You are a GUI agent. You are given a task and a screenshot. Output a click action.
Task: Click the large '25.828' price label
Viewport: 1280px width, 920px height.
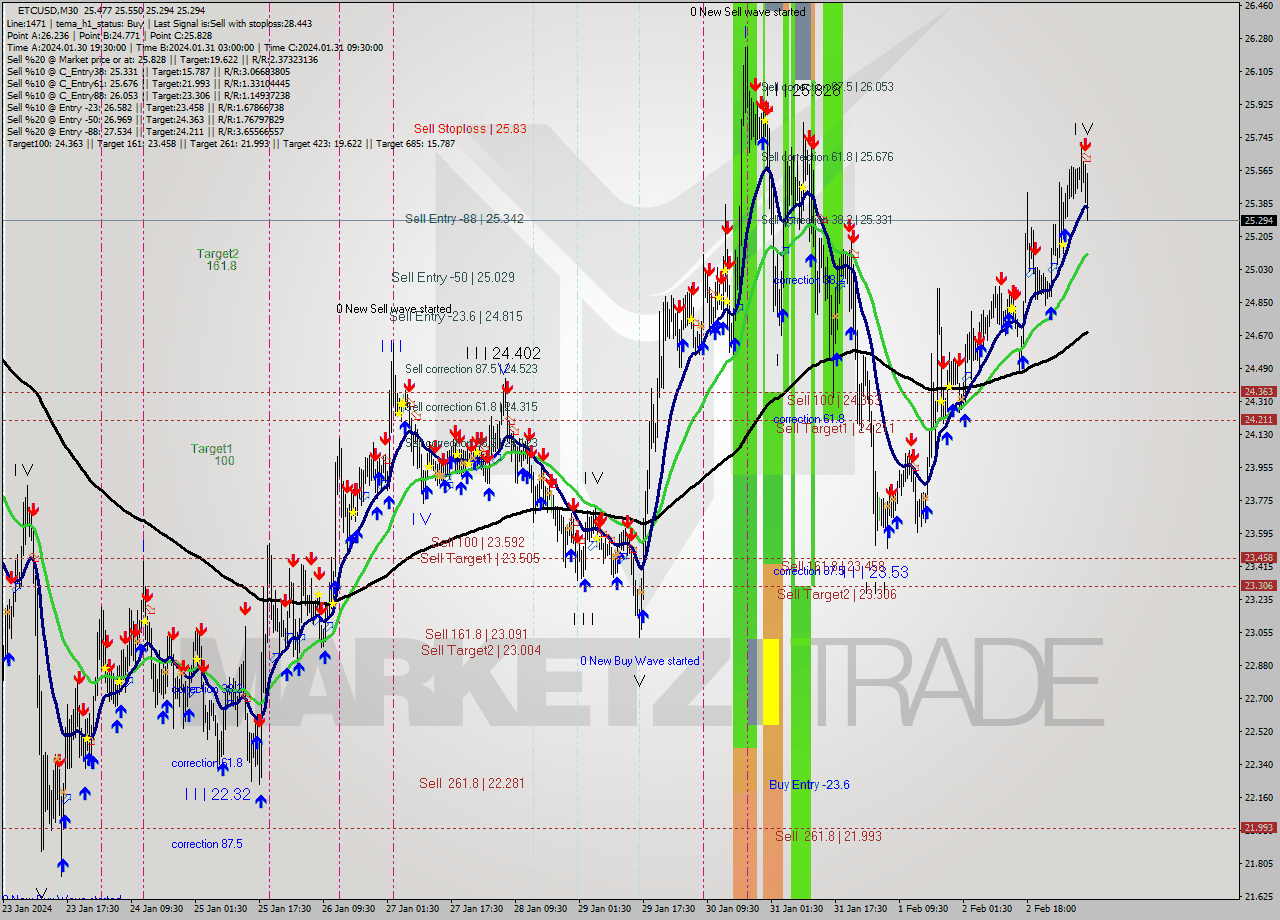point(817,90)
